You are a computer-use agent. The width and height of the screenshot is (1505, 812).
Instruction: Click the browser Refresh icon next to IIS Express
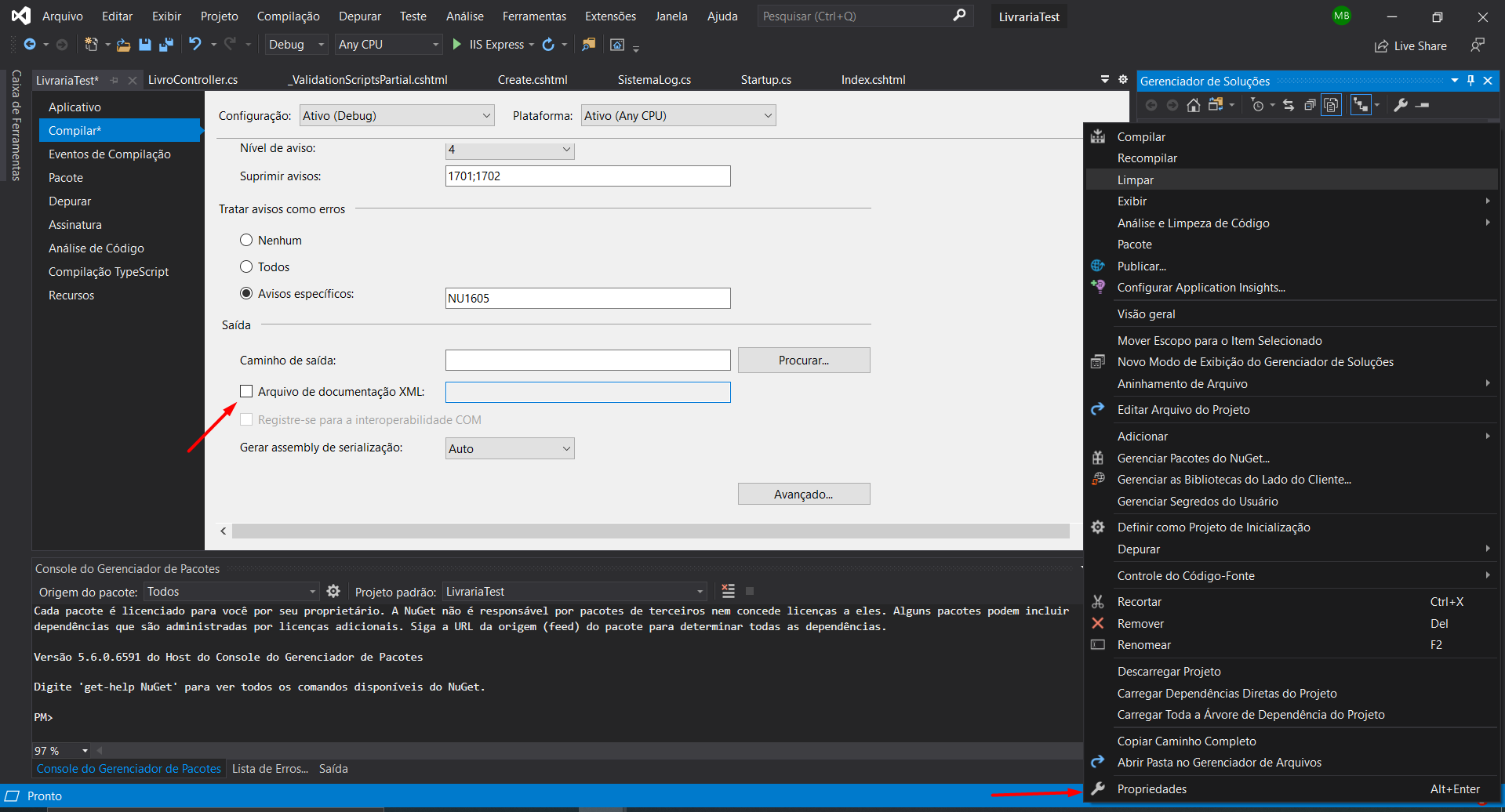[548, 45]
